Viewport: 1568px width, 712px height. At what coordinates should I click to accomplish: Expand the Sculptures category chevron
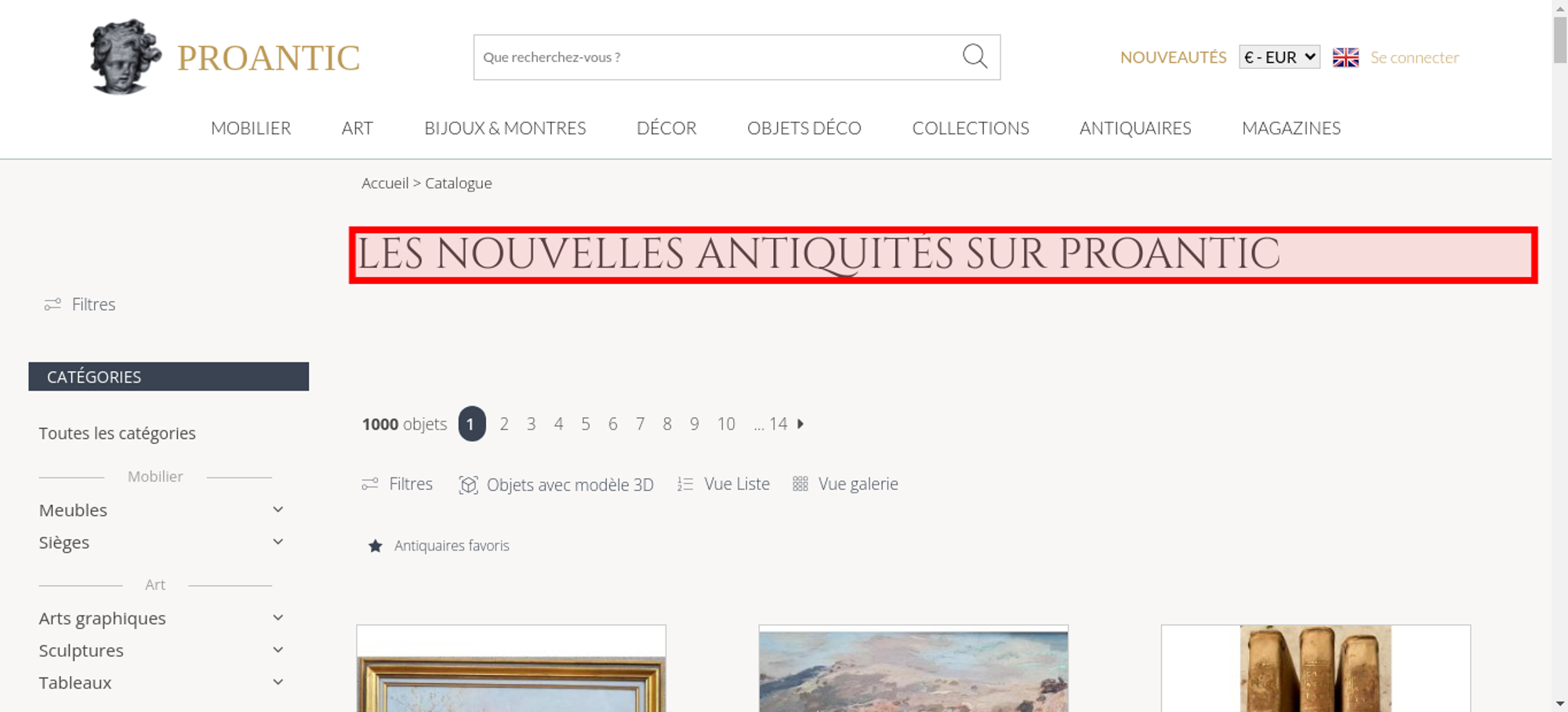click(278, 650)
